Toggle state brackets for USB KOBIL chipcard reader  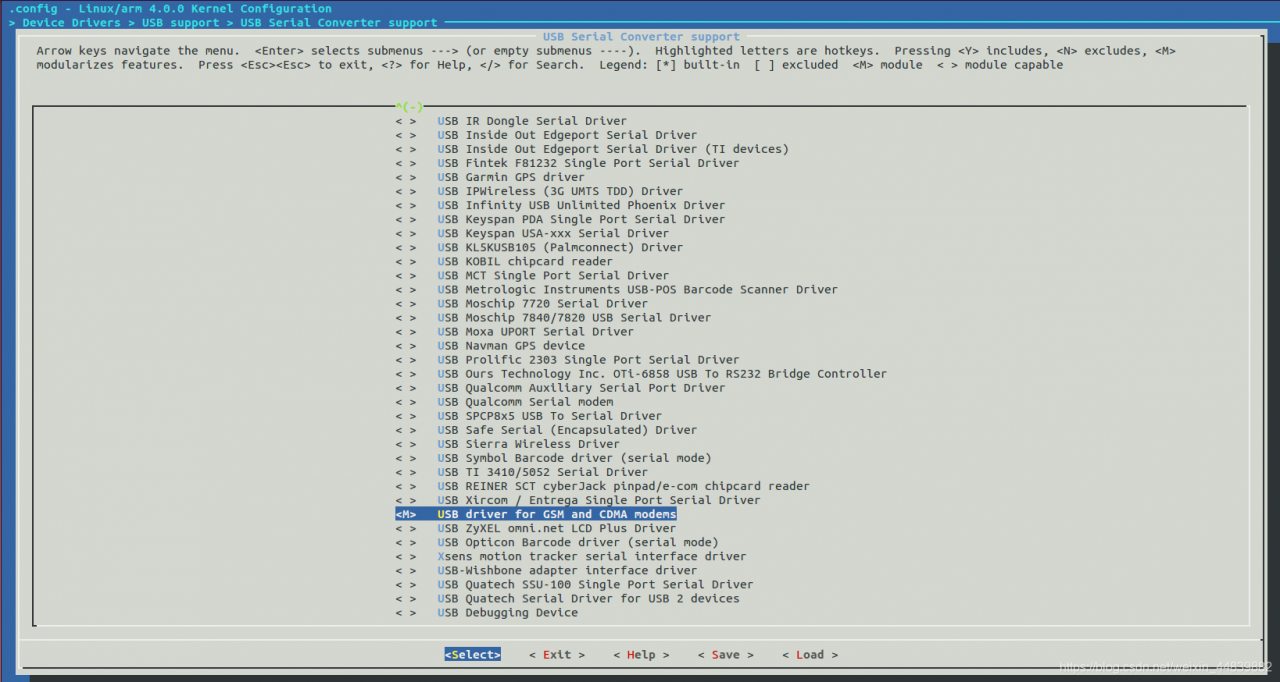tap(406, 262)
